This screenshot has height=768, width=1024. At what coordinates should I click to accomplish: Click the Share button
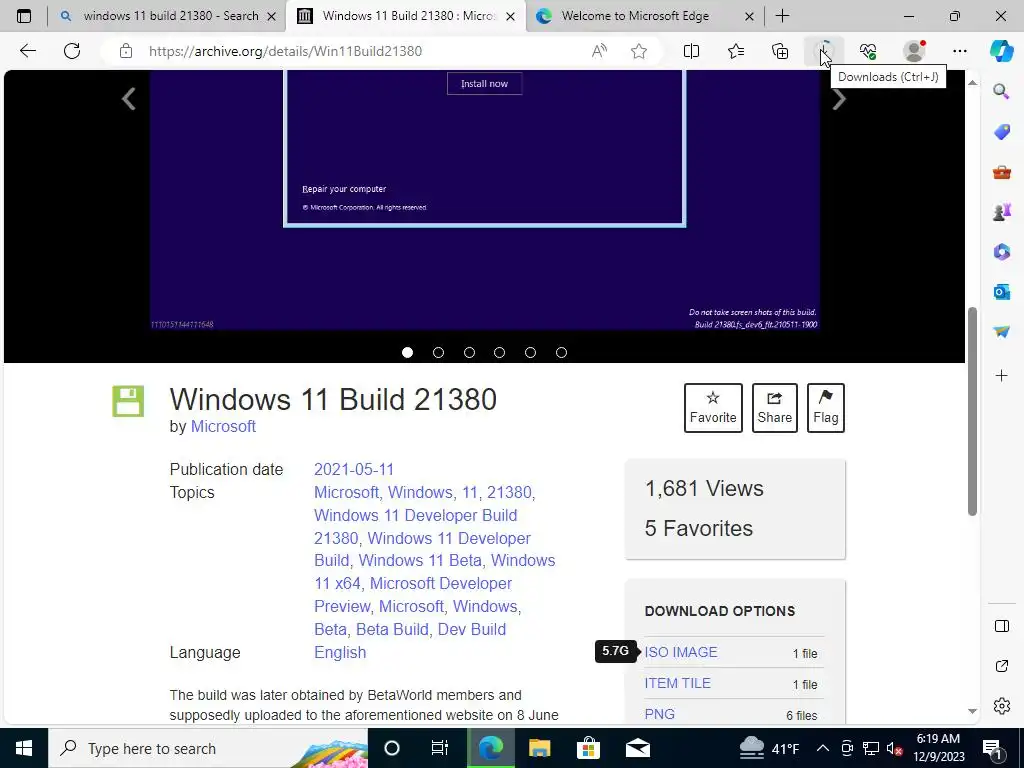point(775,408)
